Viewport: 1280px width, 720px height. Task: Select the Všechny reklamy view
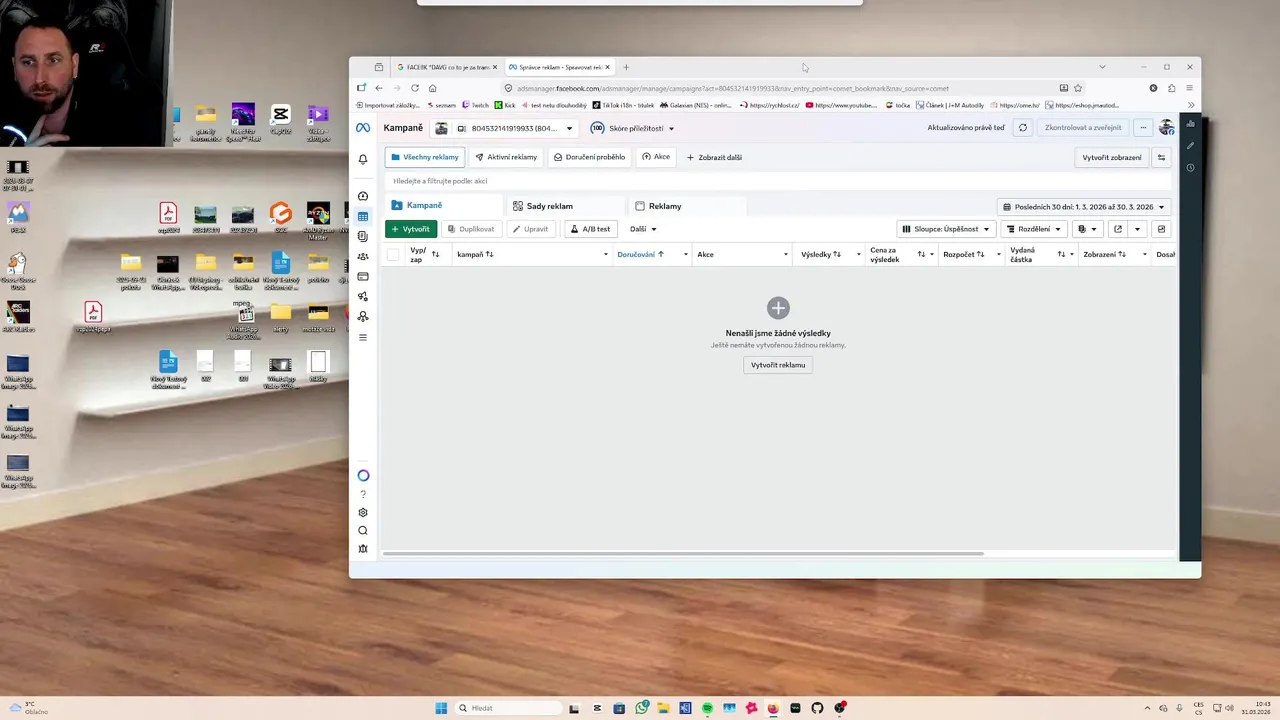pos(425,157)
